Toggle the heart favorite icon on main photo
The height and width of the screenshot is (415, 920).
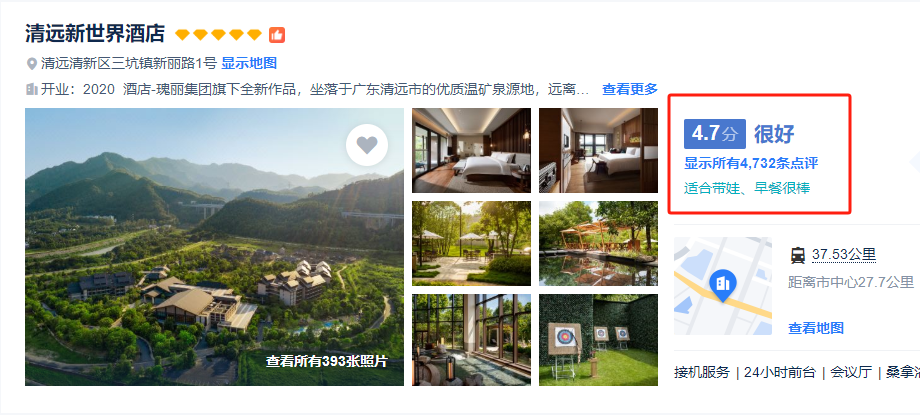tap(367, 144)
